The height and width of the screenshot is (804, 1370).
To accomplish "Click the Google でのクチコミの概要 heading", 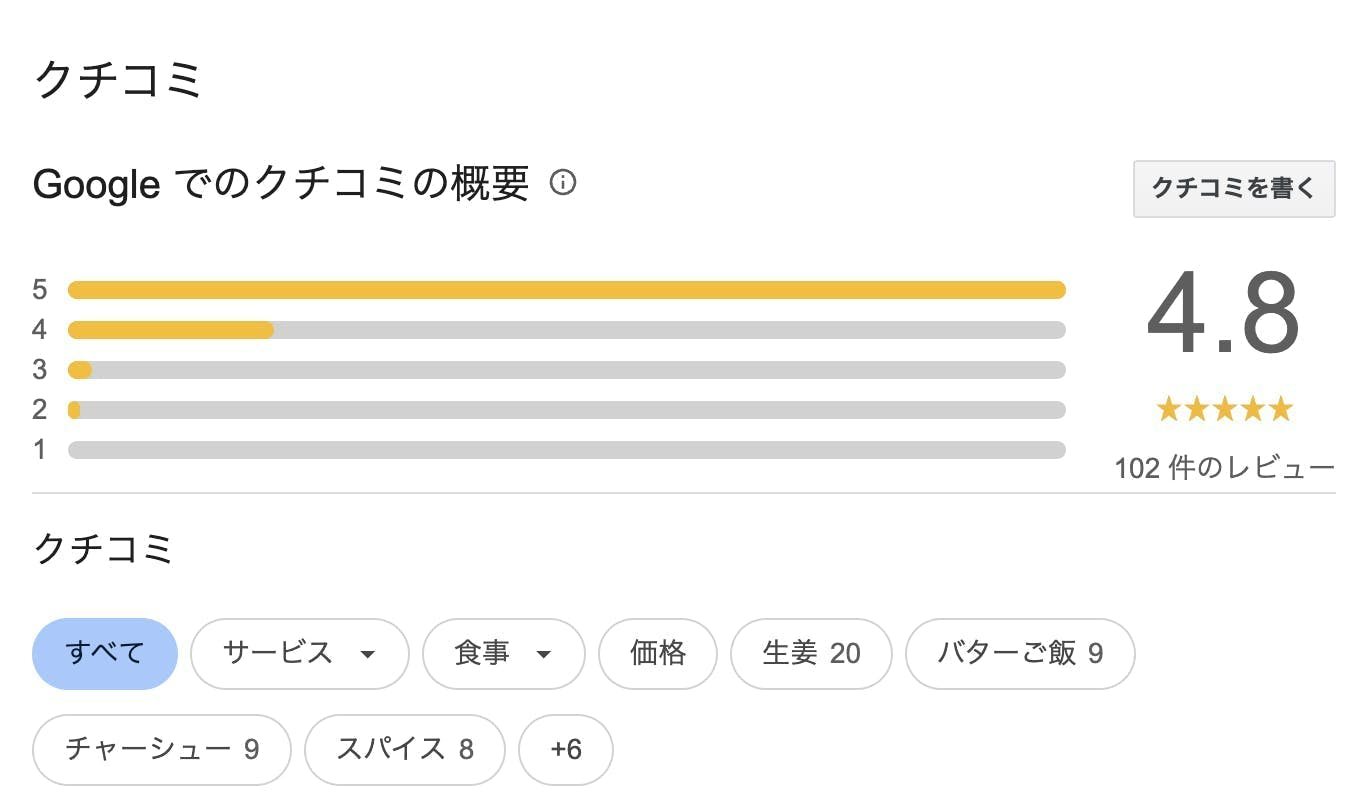I will click(280, 184).
